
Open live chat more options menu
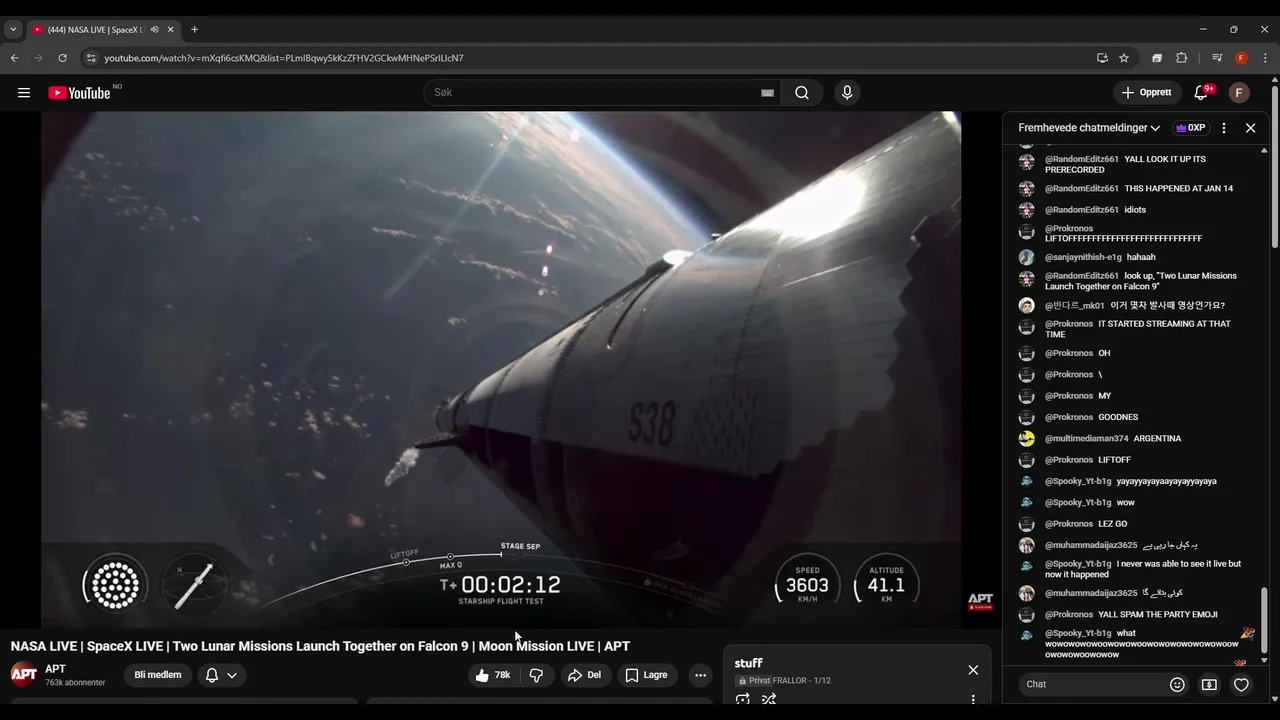pyautogui.click(x=1224, y=128)
